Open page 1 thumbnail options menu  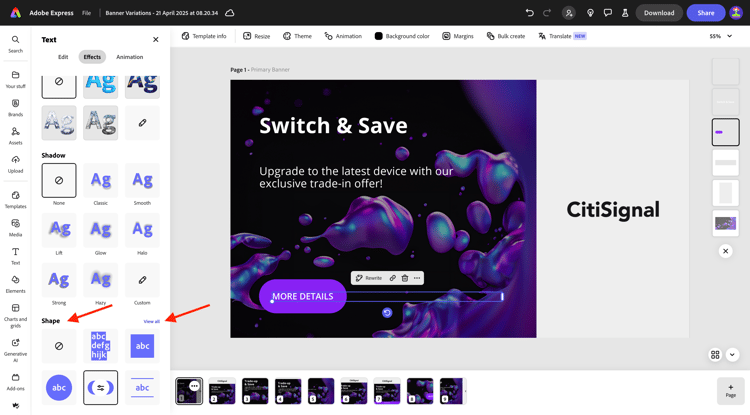(x=194, y=385)
